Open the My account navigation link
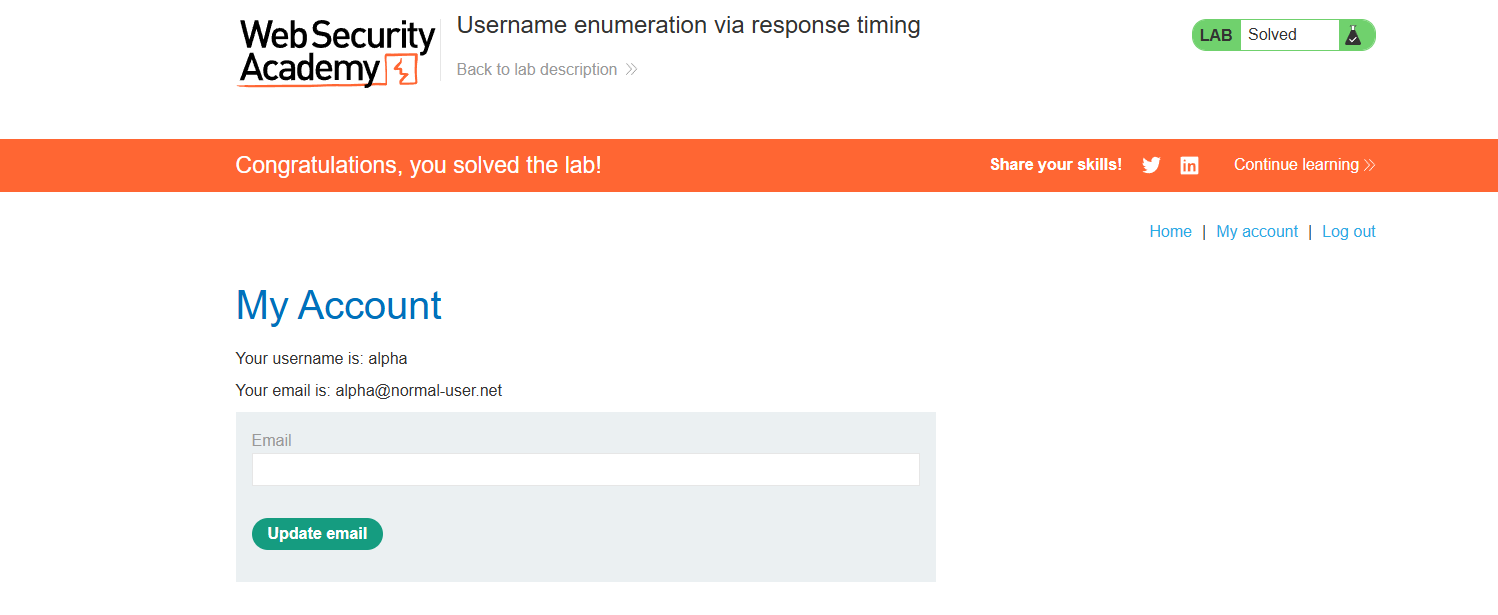This screenshot has width=1498, height=615. click(x=1257, y=232)
